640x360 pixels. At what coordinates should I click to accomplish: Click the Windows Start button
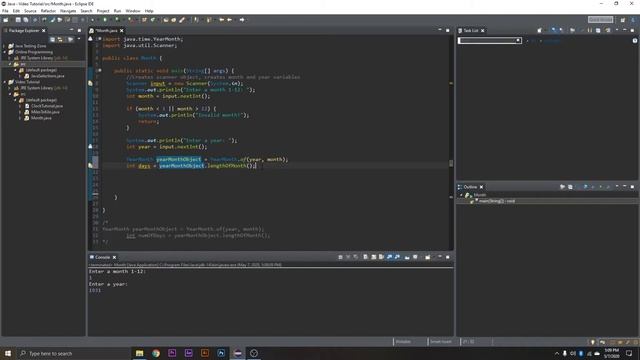point(8,353)
